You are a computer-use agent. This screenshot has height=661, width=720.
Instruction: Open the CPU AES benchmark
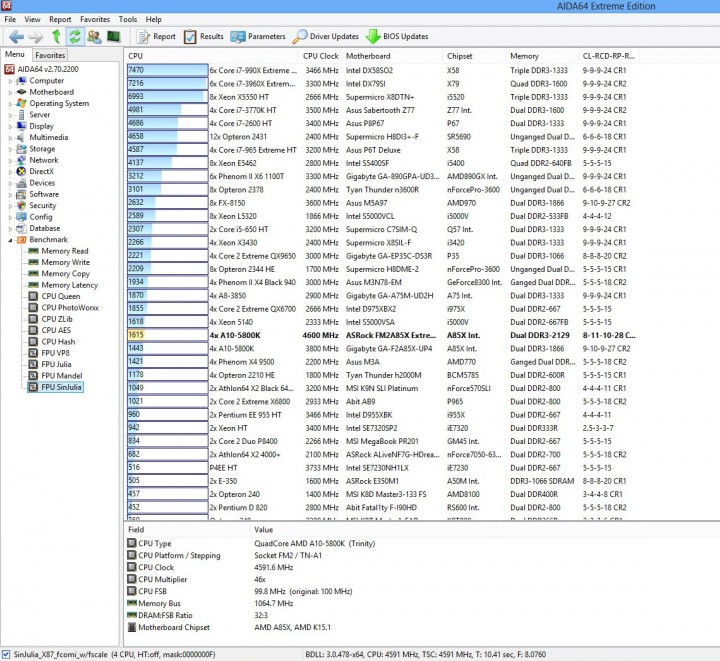pos(56,330)
